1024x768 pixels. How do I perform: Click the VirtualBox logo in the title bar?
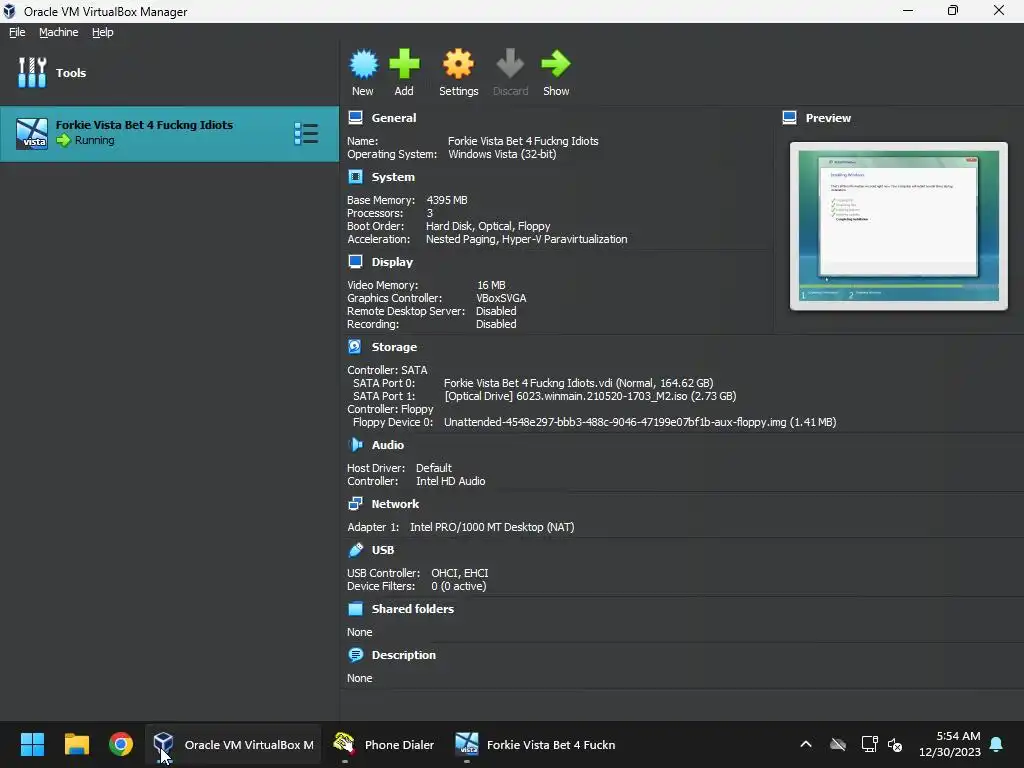[10, 11]
